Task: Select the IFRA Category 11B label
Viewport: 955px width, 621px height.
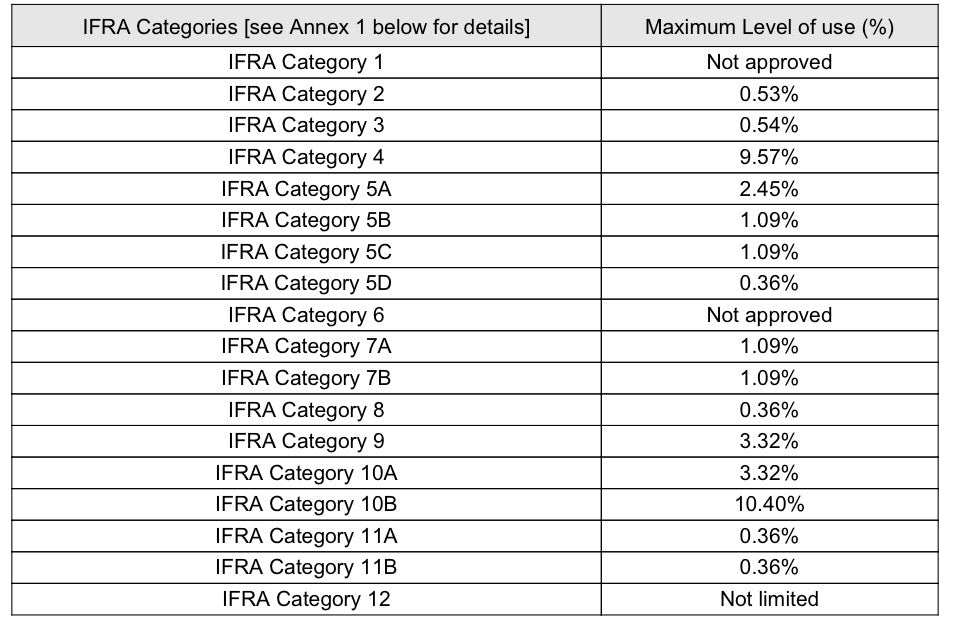Action: click(x=306, y=567)
